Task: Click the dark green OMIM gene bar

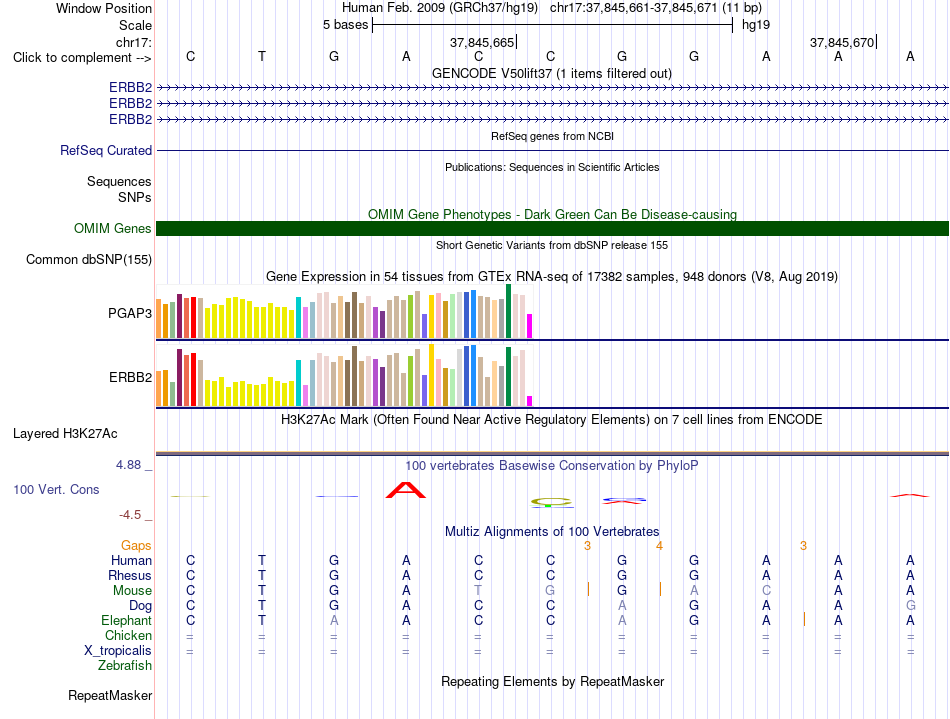Action: 552,228
